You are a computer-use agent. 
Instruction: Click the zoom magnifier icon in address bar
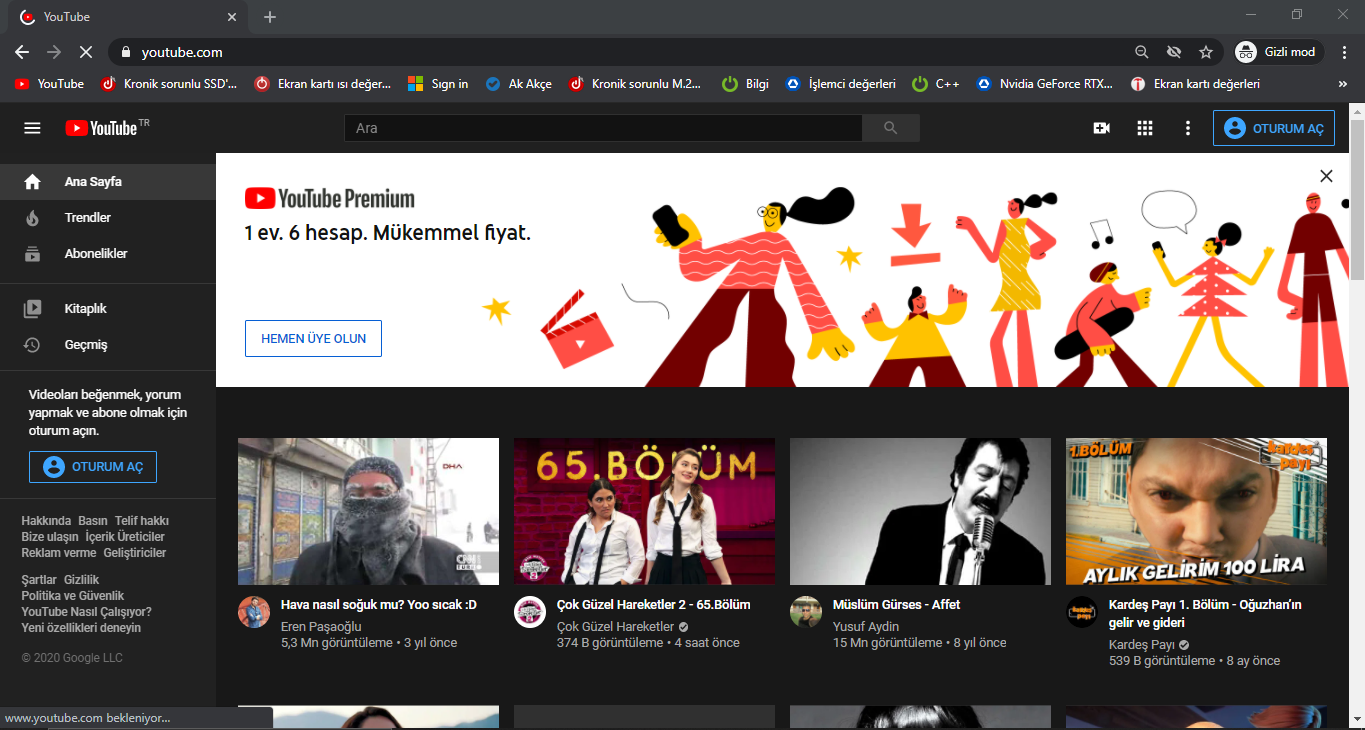(1142, 52)
